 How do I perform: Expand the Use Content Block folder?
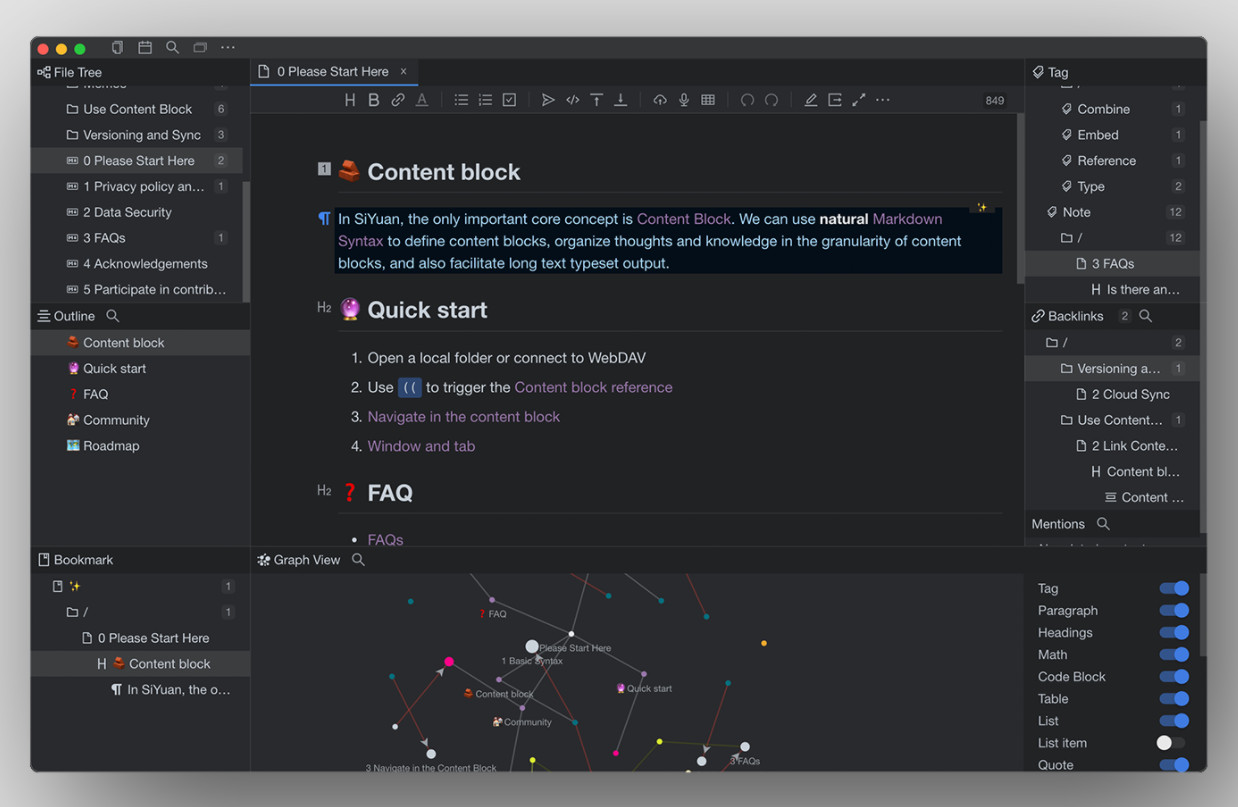[137, 109]
